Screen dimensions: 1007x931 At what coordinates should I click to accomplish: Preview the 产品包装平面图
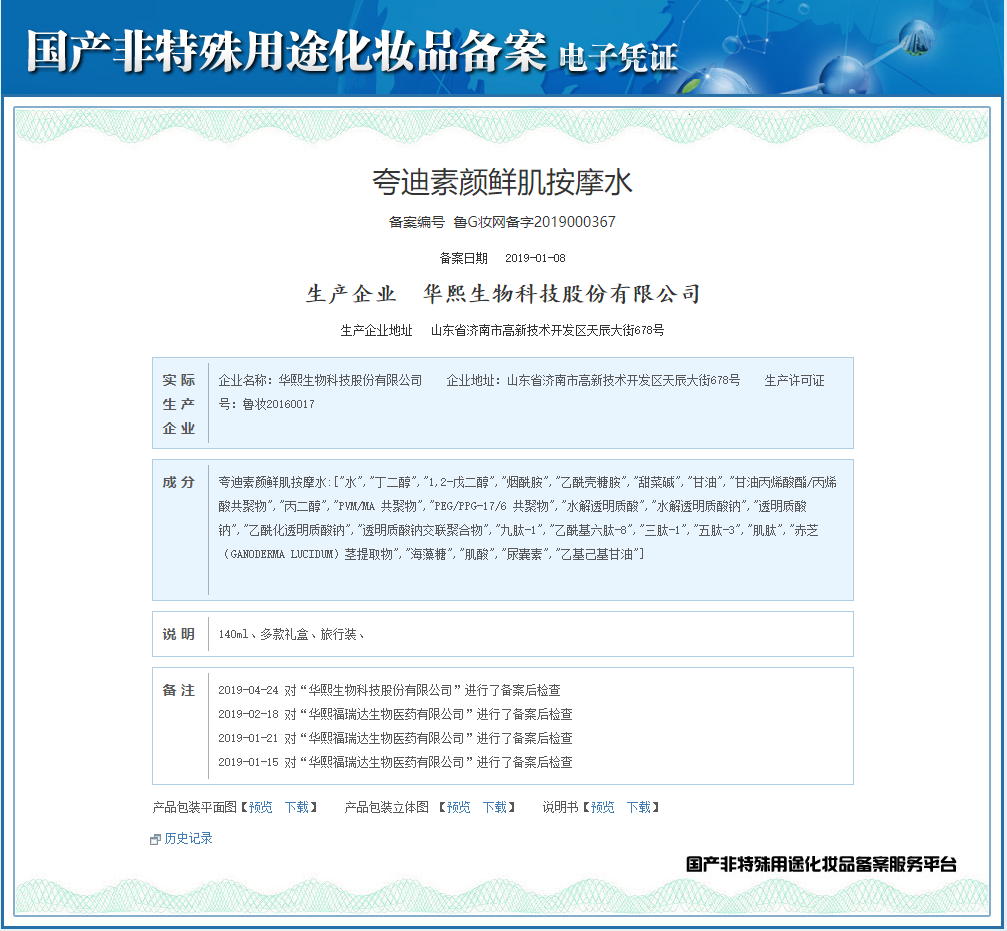(x=260, y=807)
